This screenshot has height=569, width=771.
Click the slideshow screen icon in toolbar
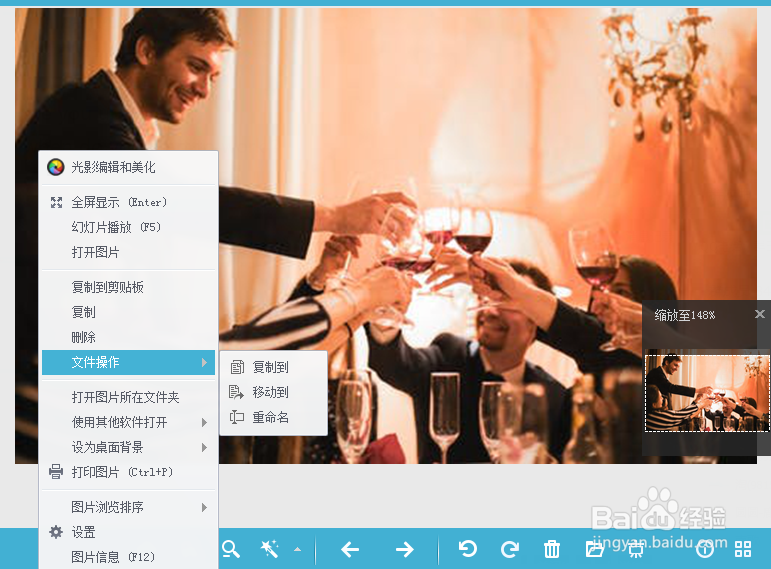pyautogui.click(x=636, y=550)
